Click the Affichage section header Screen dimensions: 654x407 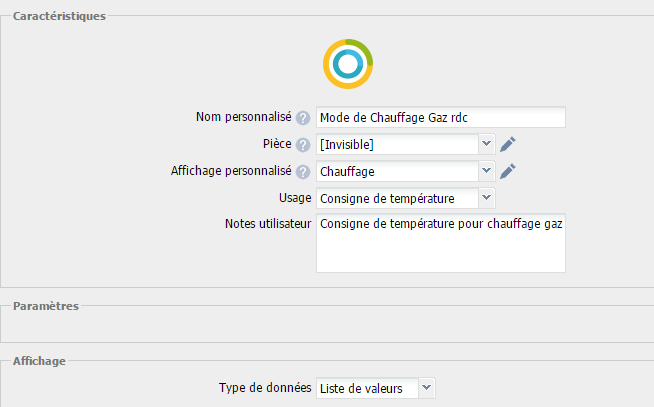(39, 361)
